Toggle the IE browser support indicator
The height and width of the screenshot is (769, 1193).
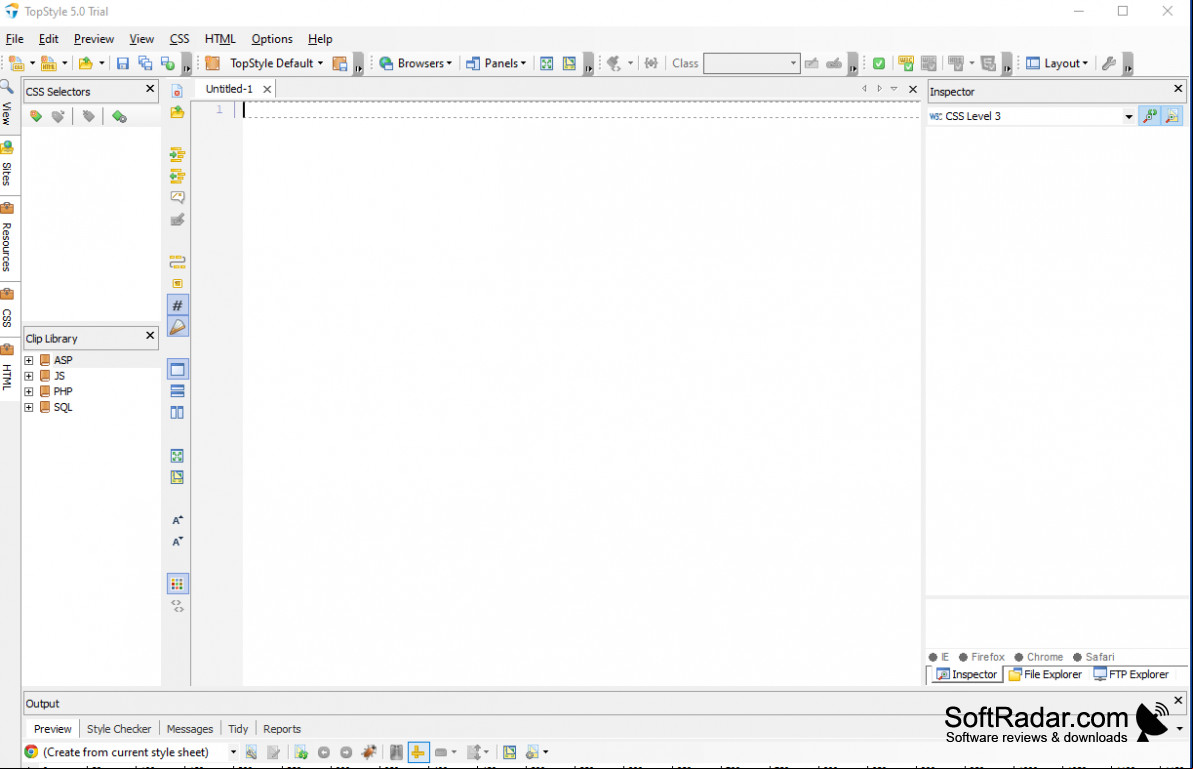[939, 657]
